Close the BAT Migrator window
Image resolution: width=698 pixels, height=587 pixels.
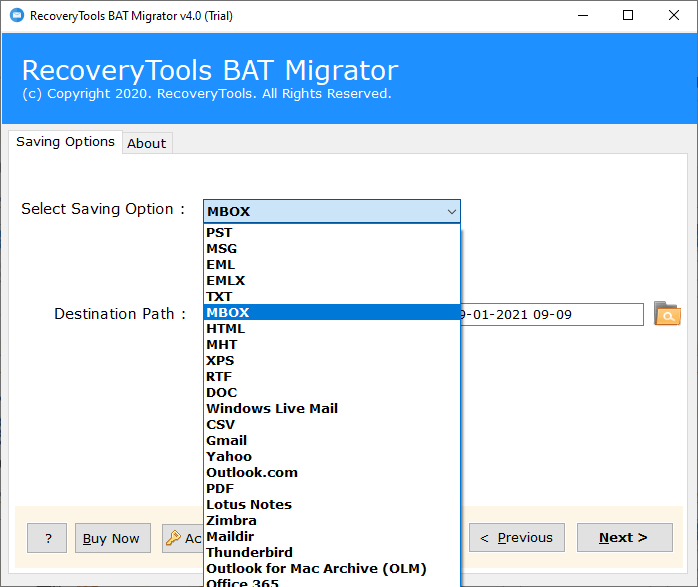pos(674,16)
